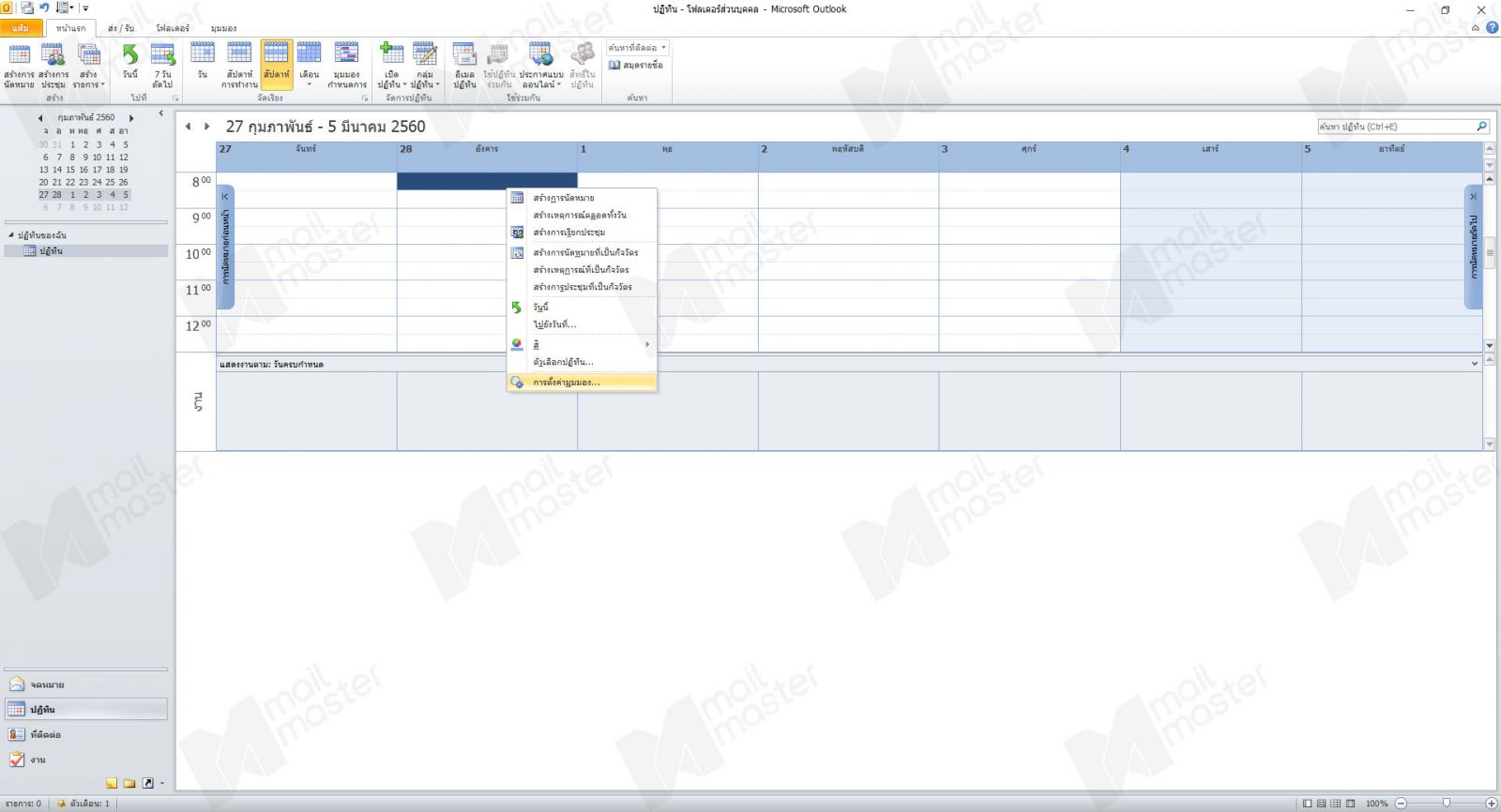This screenshot has width=1501, height=812.
Task: Show Next 7 Days (7 วันถัดไป)
Action: pos(162,66)
